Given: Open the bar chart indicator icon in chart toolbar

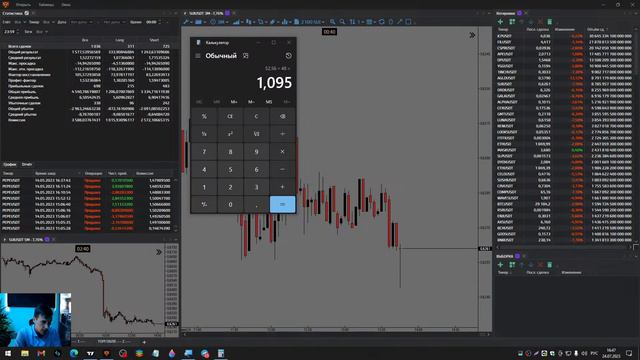Looking at the screenshot, I should click(285, 22).
